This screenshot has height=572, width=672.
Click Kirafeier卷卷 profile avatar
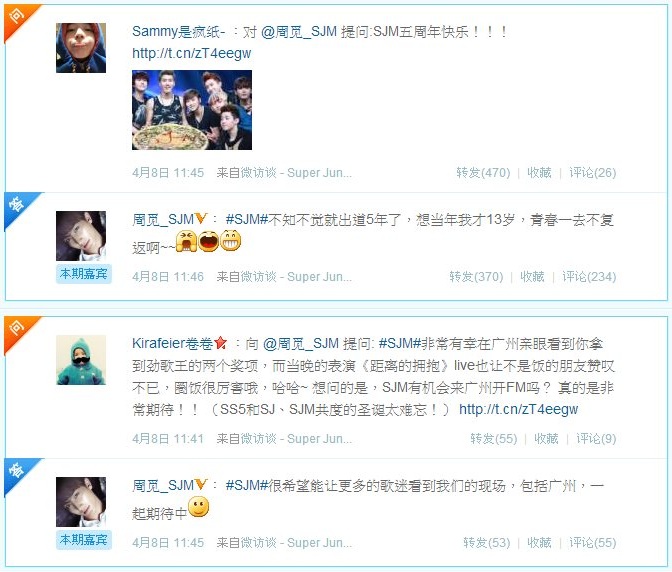pyautogui.click(x=81, y=360)
